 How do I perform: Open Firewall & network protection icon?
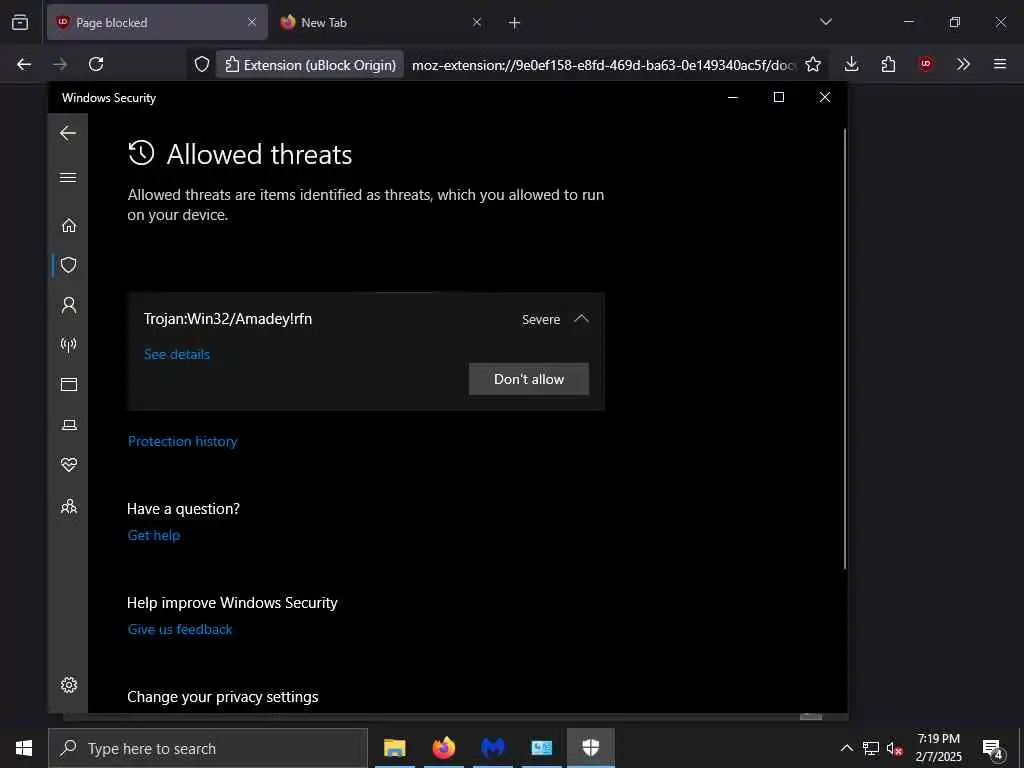pyautogui.click(x=69, y=345)
